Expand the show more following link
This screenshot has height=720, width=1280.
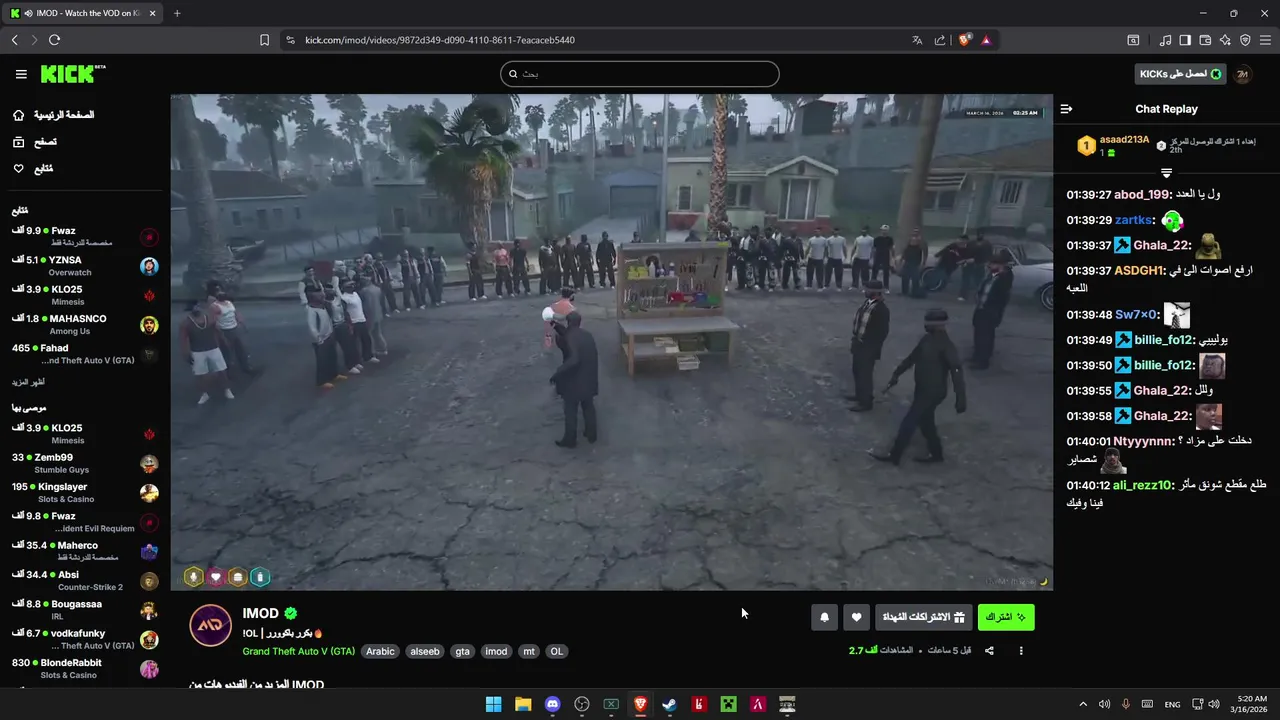pyautogui.click(x=28, y=382)
